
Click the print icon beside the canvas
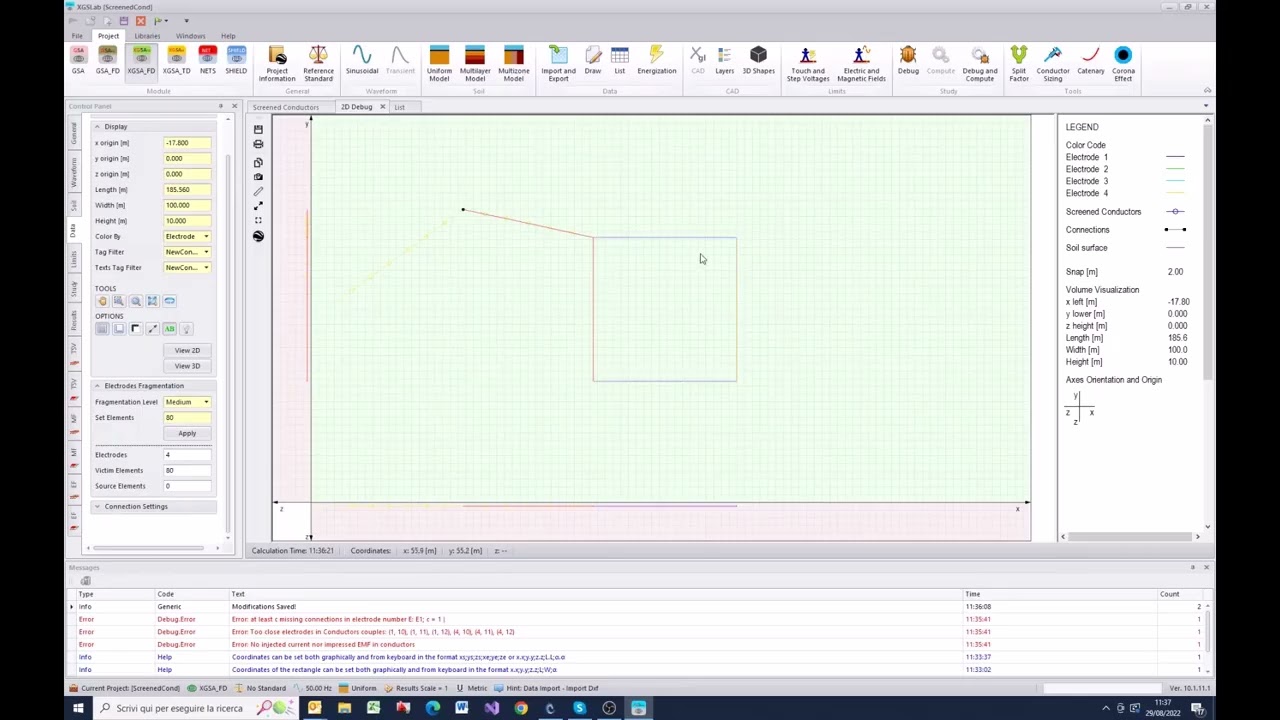tap(258, 144)
